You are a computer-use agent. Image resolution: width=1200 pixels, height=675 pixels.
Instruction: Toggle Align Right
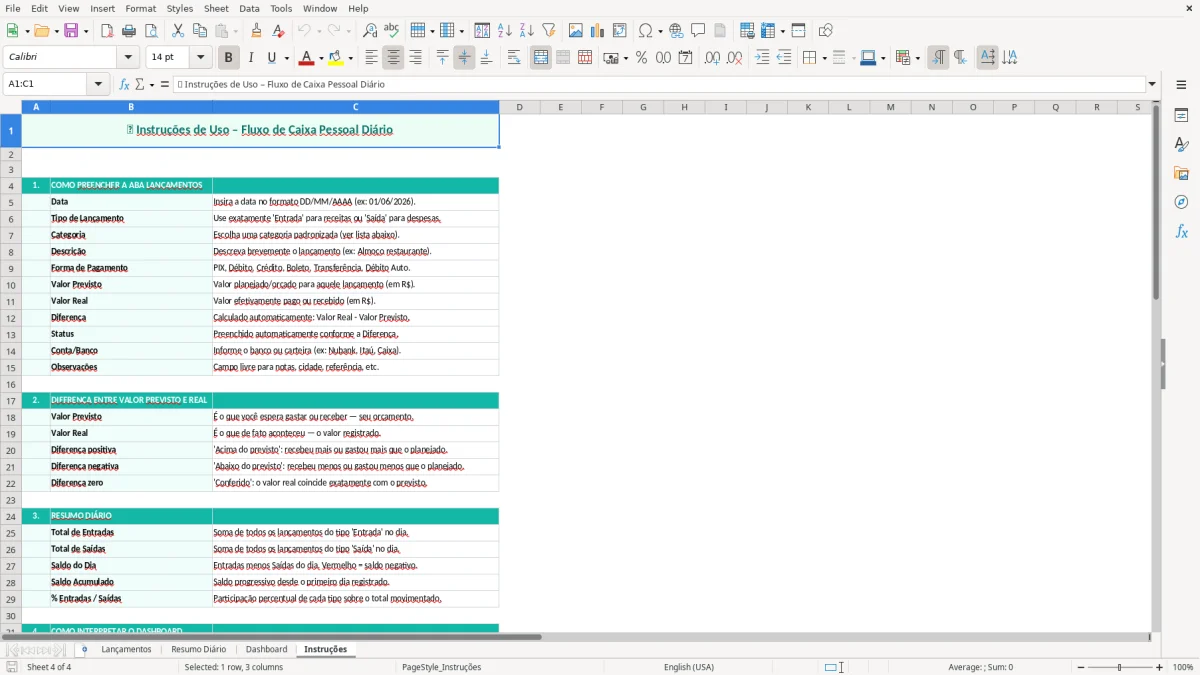click(x=415, y=58)
